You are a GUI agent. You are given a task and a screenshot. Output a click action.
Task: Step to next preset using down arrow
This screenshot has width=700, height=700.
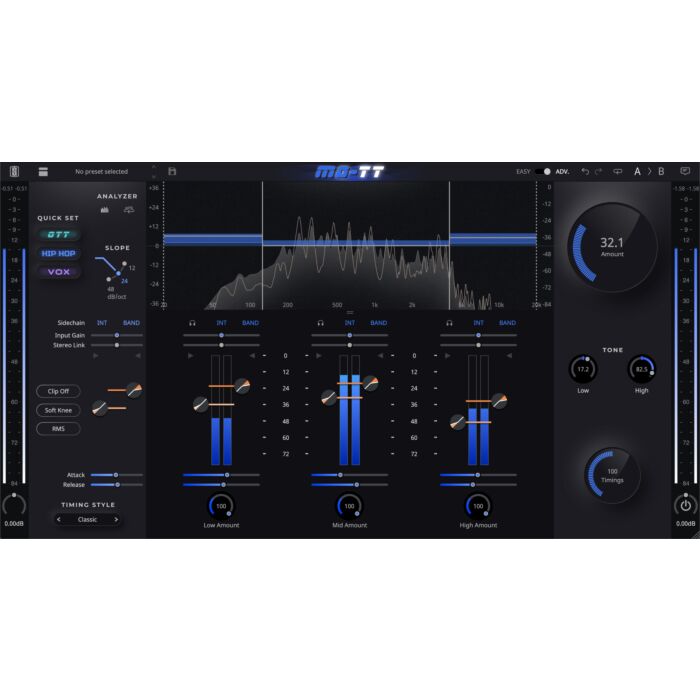(x=154, y=177)
